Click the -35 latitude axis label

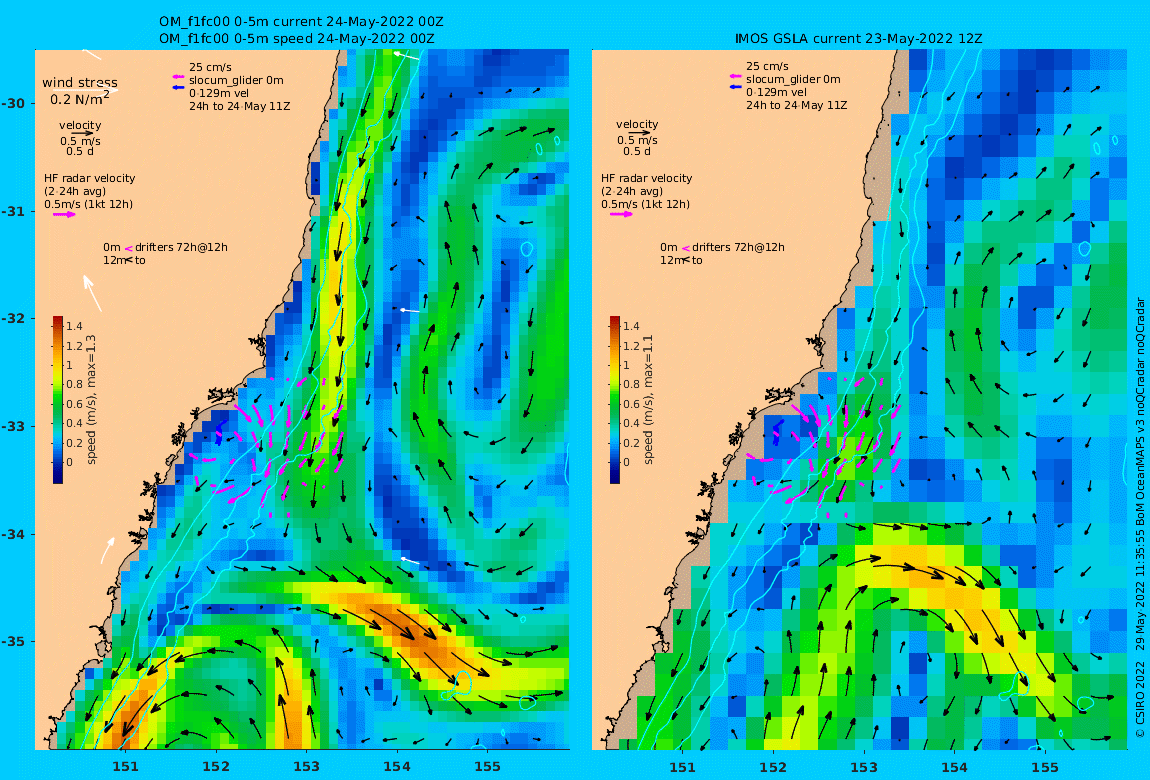pos(12,642)
